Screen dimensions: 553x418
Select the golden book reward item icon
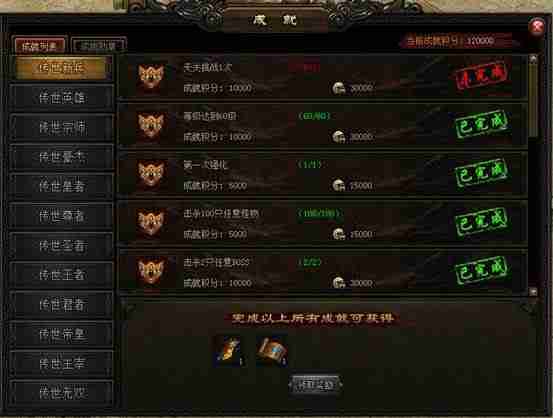click(x=229, y=351)
